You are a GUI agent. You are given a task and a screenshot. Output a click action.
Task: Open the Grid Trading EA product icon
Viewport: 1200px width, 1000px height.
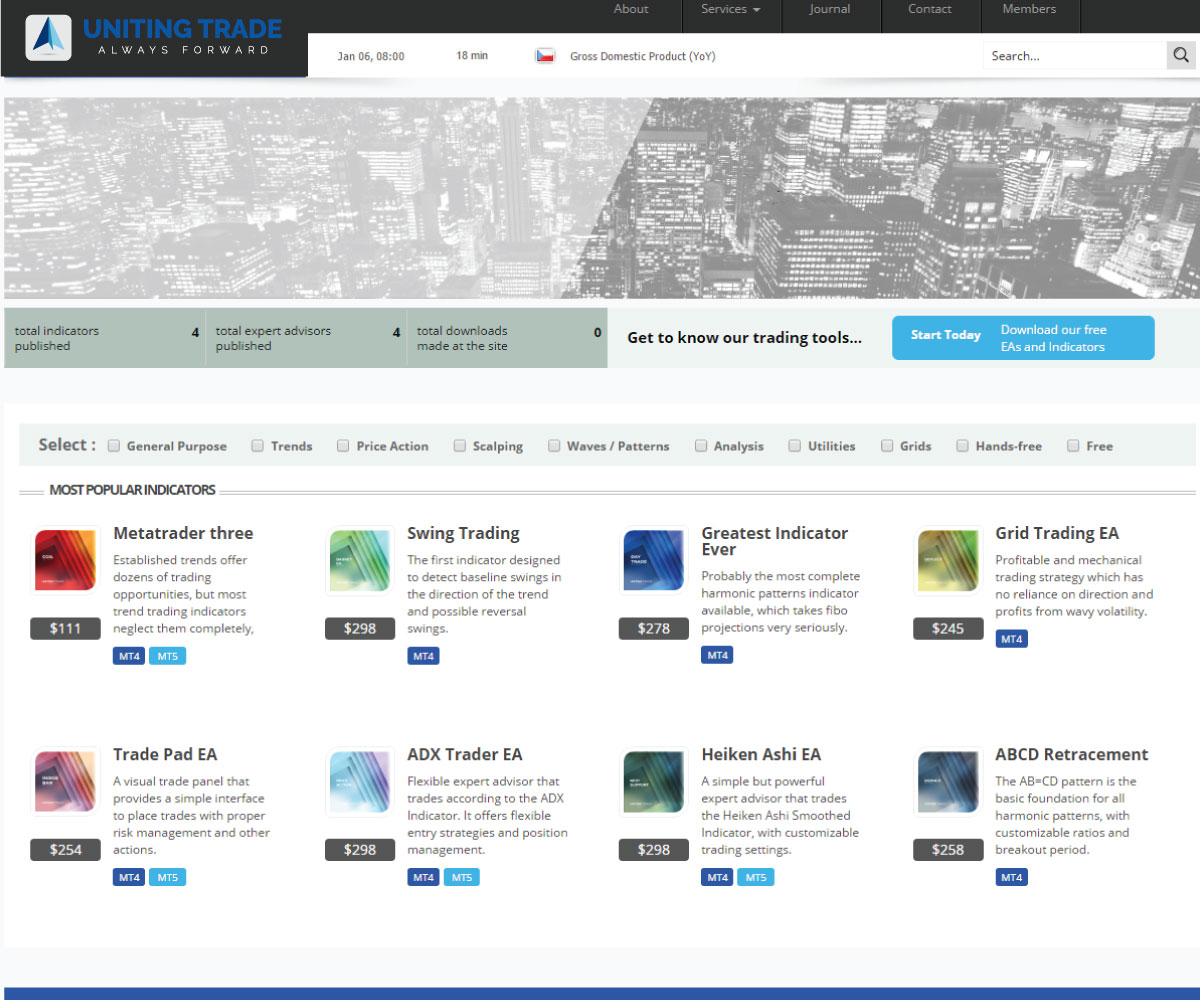[x=948, y=560]
